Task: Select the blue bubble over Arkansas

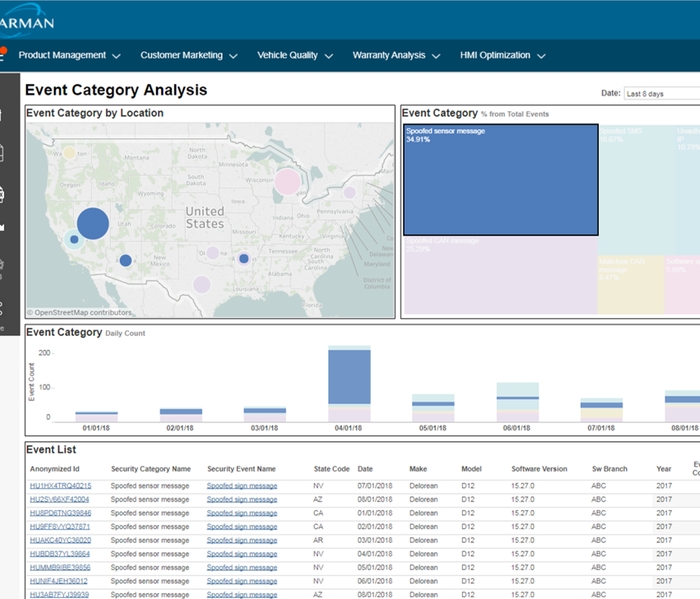Action: [x=244, y=258]
